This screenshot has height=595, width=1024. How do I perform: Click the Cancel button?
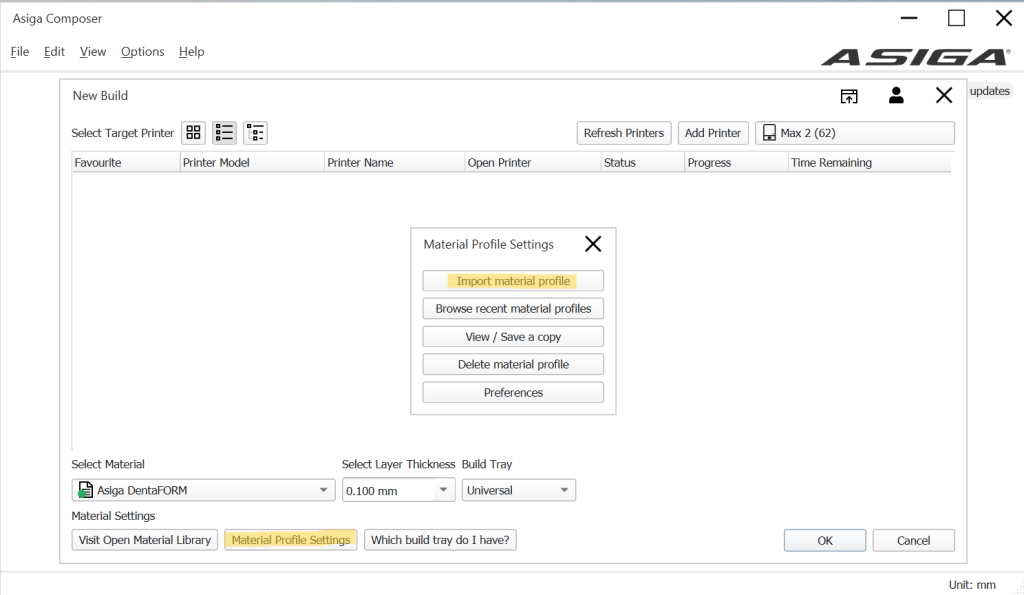coord(913,540)
